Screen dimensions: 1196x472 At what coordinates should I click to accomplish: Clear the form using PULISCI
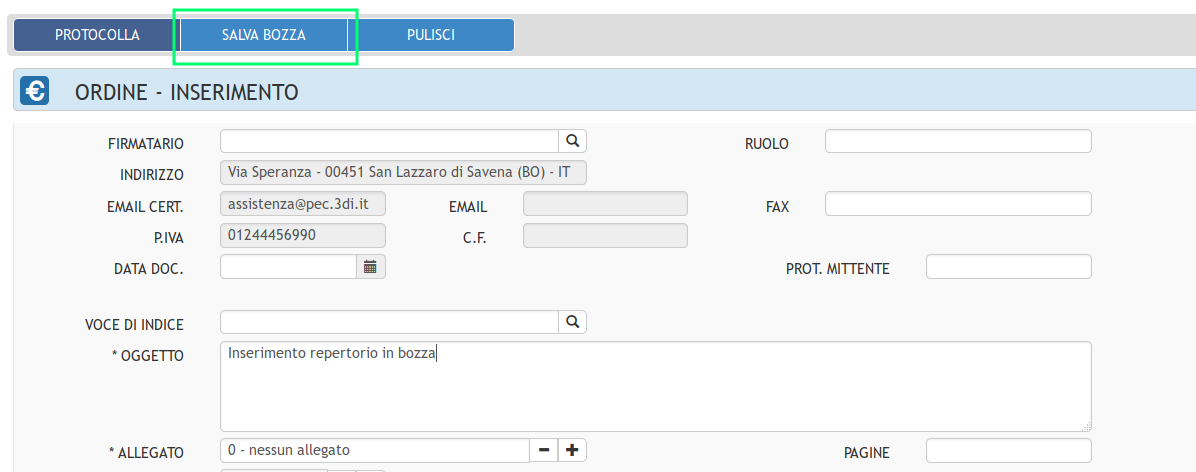click(431, 35)
